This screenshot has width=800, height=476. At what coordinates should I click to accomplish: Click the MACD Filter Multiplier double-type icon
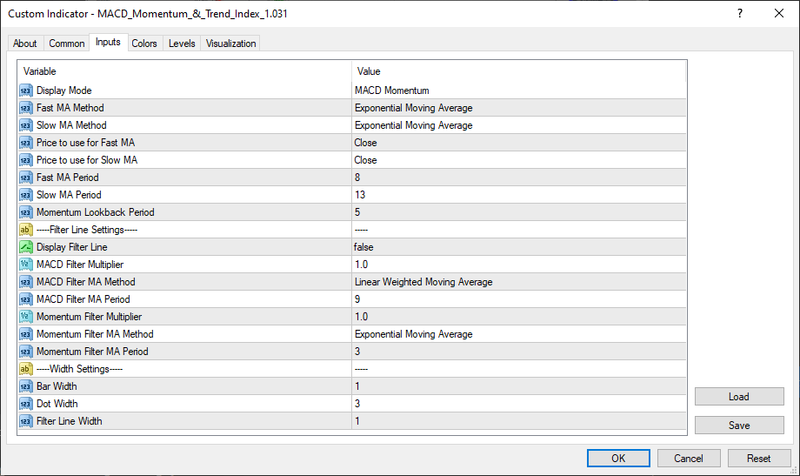tap(26, 264)
